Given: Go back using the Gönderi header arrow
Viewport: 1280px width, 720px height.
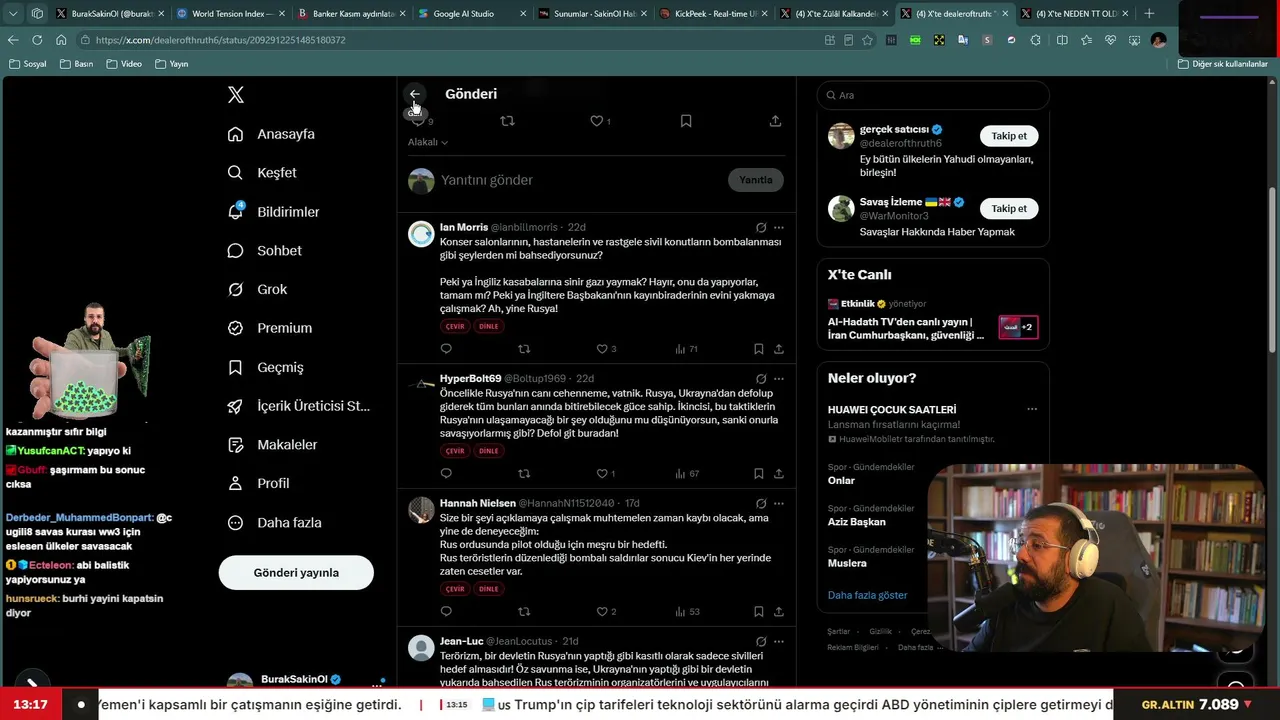Looking at the screenshot, I should click(415, 94).
